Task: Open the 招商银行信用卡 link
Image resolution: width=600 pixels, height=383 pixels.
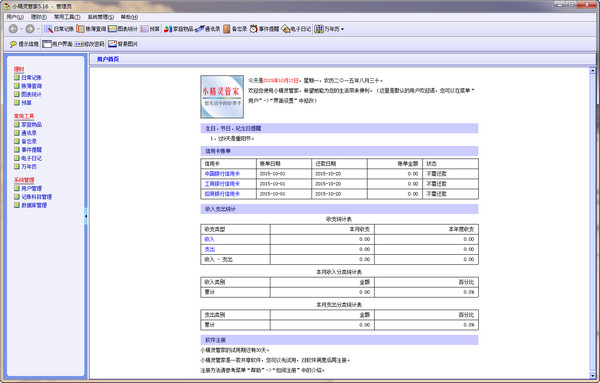Action: tap(222, 194)
